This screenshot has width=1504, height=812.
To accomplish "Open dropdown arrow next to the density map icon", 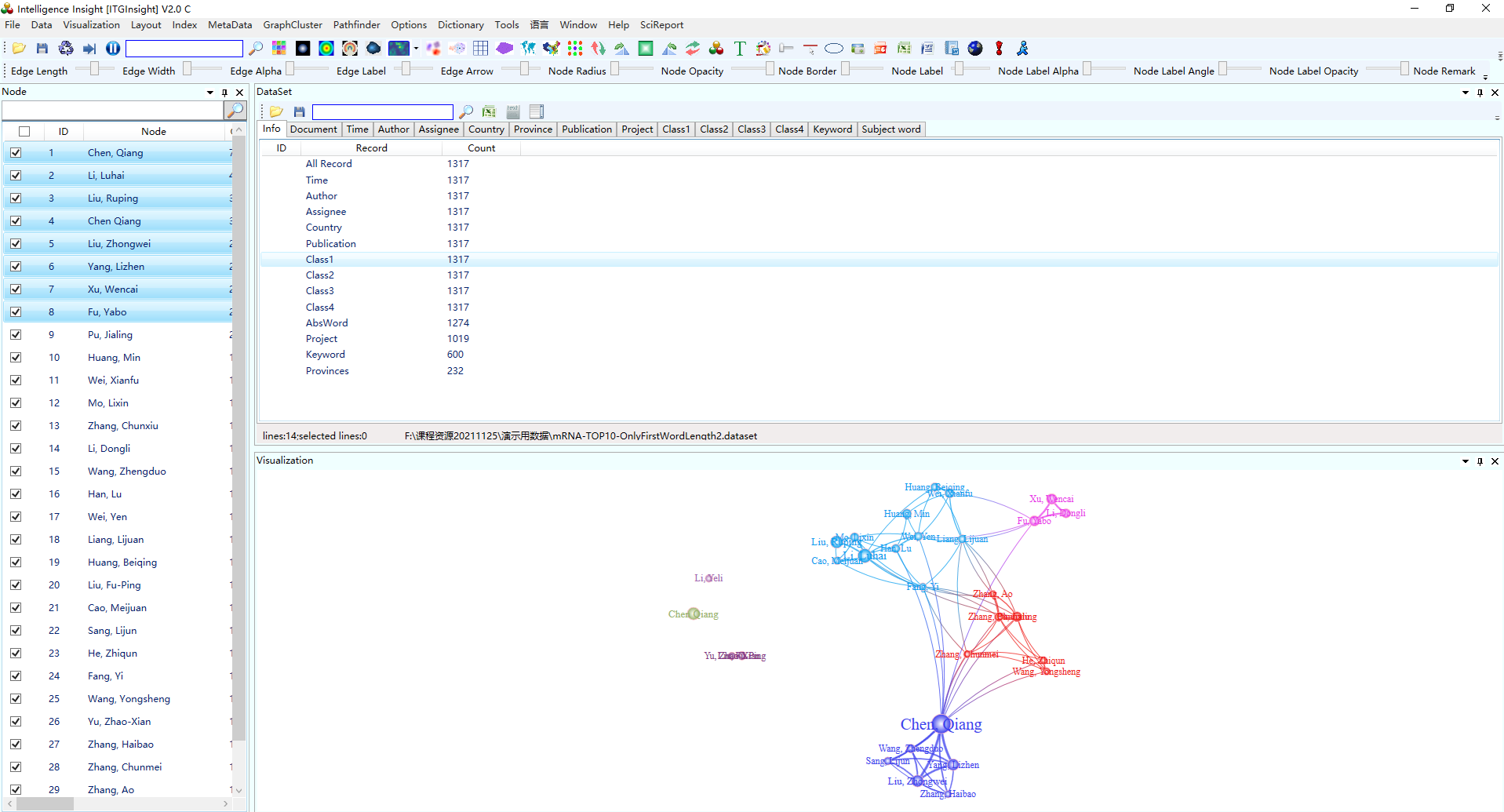I will pos(416,49).
